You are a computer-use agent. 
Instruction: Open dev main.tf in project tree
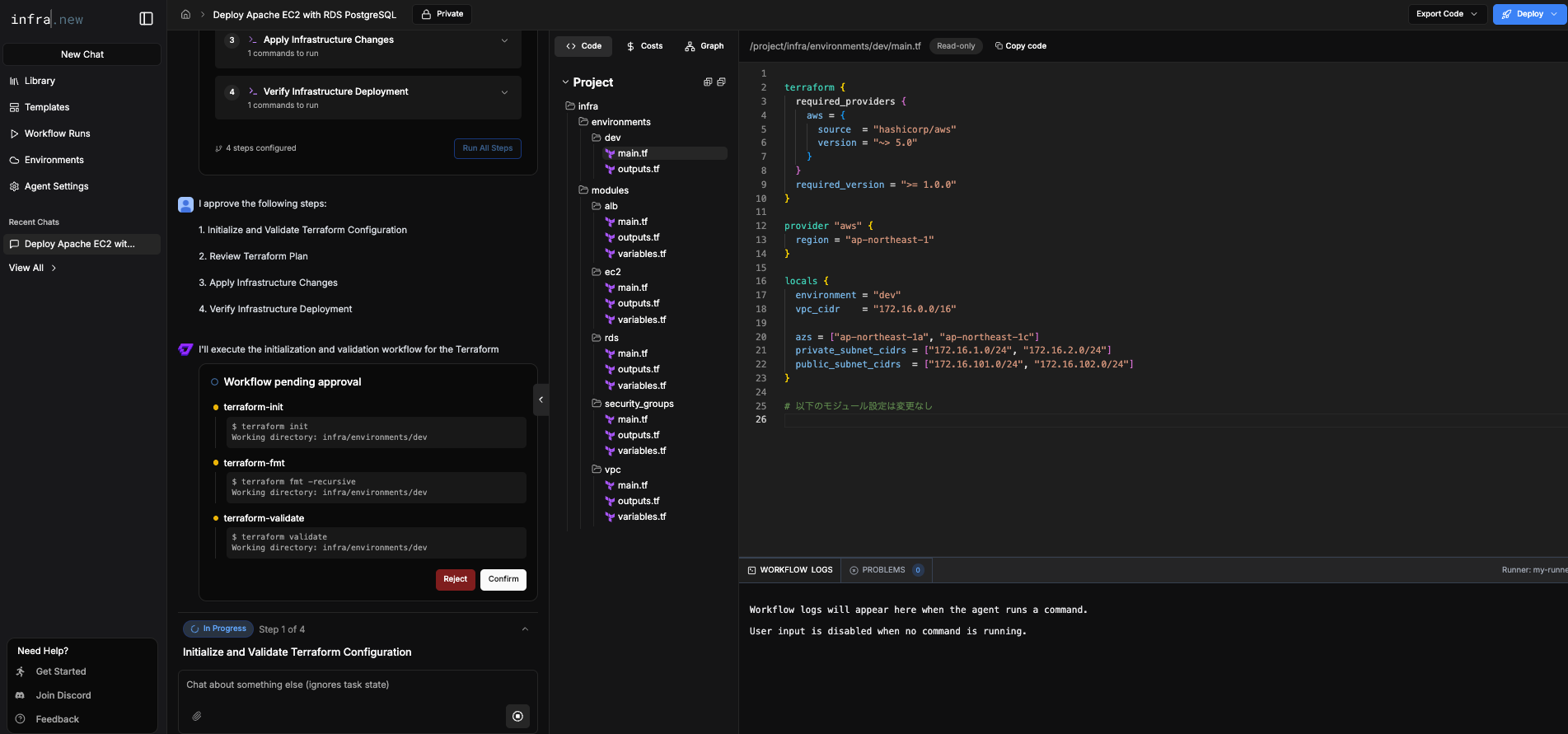click(x=664, y=153)
